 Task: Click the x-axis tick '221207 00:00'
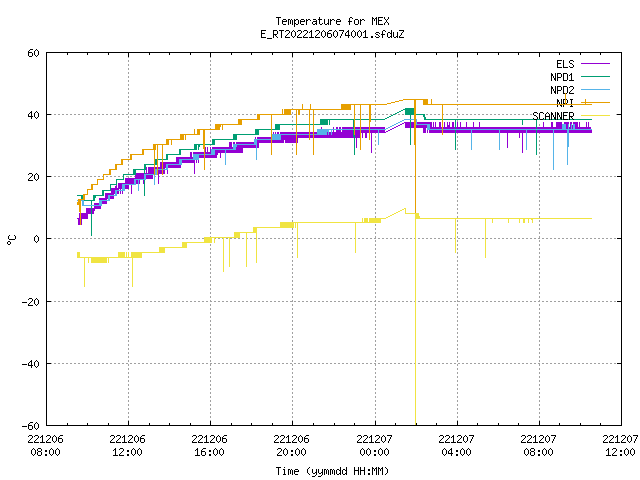tap(375, 446)
